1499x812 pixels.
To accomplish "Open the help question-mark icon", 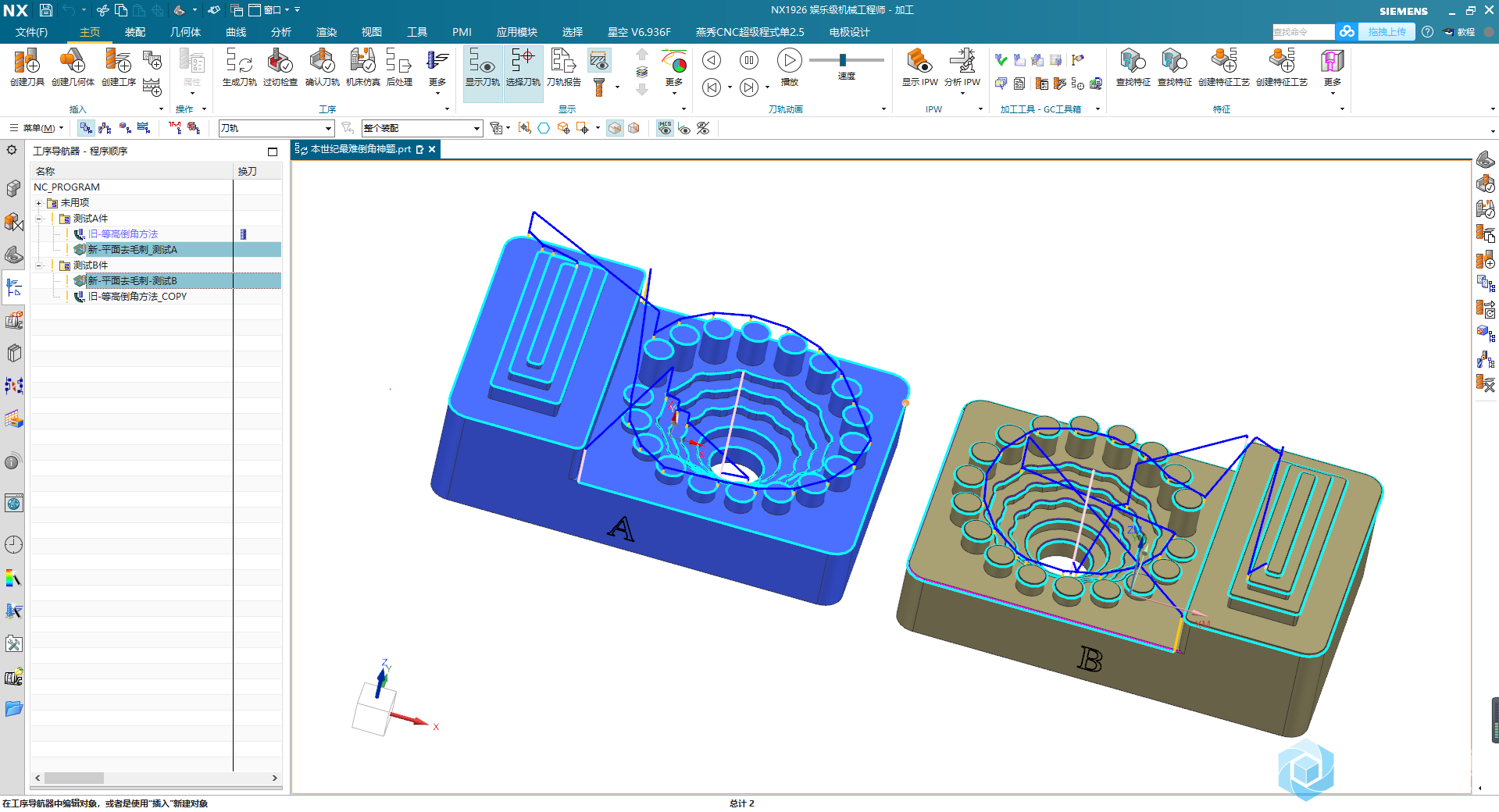I will 1428,32.
